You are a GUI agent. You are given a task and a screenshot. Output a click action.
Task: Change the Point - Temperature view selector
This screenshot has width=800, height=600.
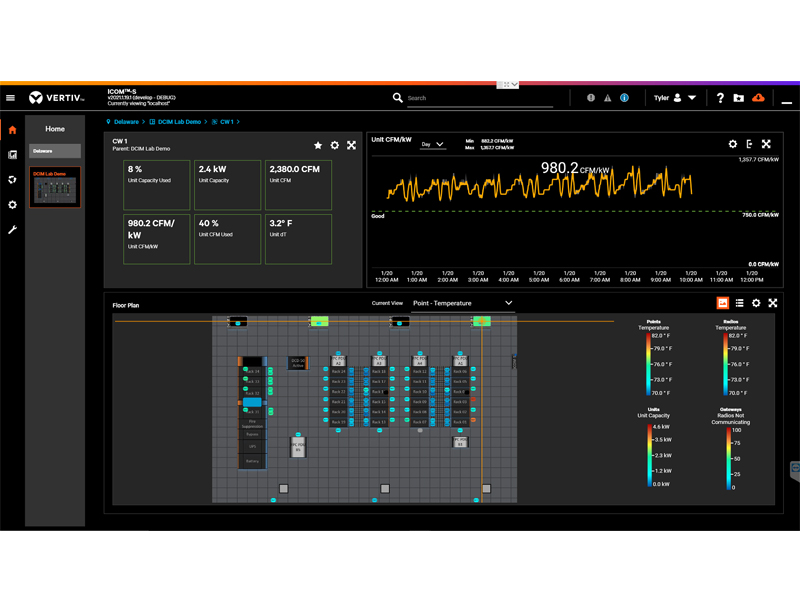[460, 303]
